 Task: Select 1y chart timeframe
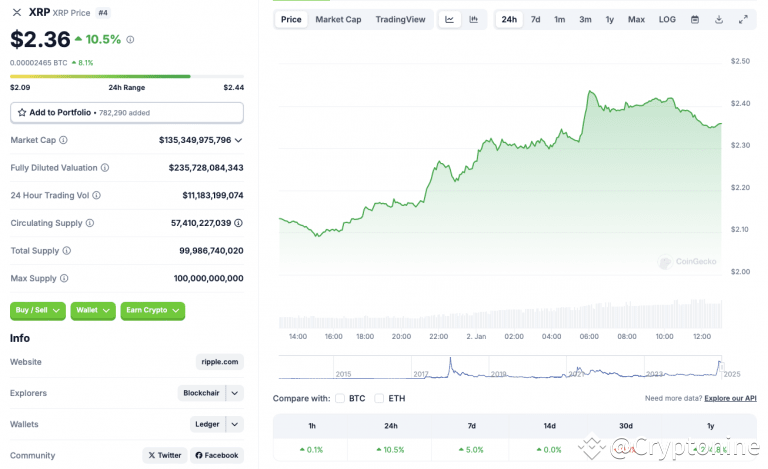pos(610,20)
